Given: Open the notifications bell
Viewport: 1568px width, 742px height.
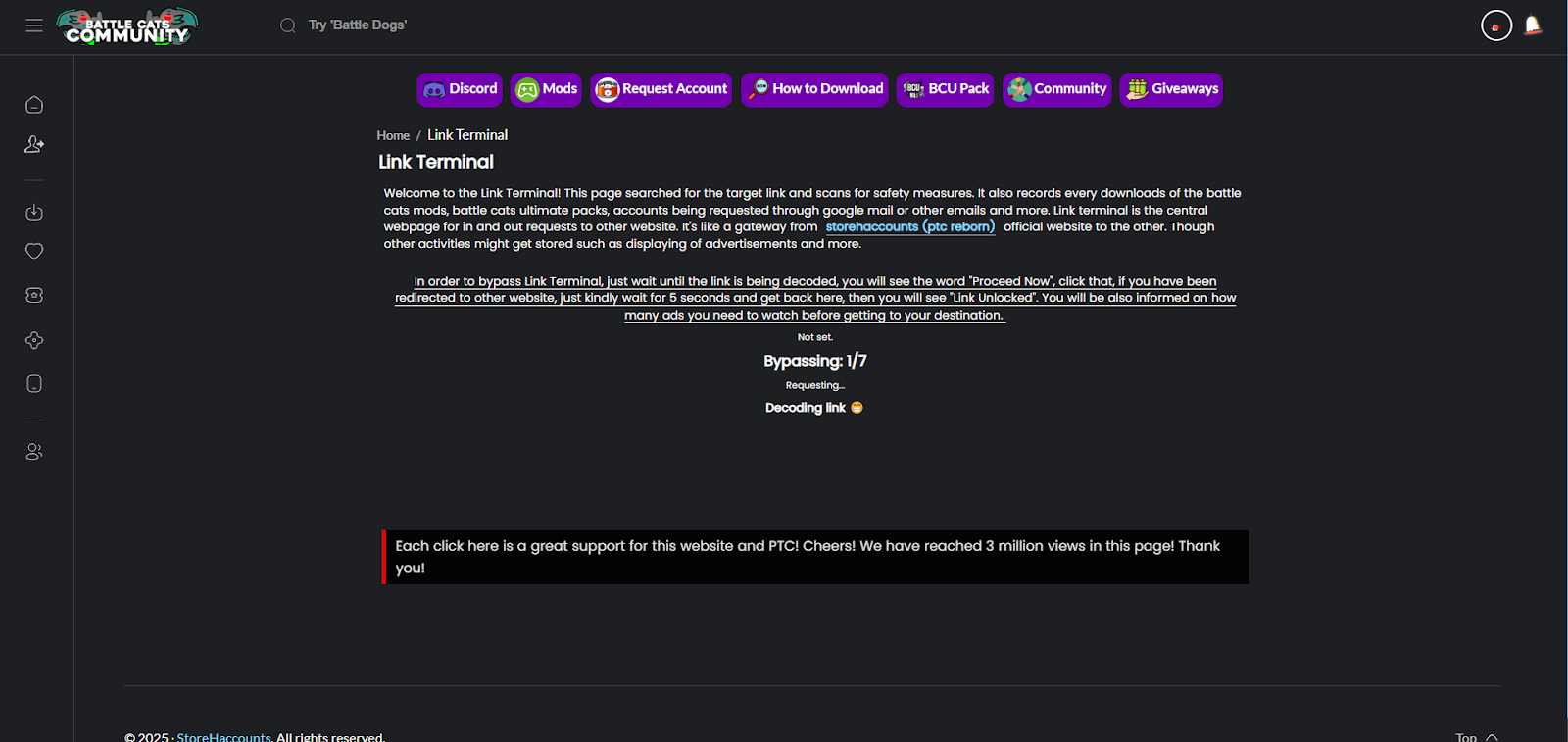Looking at the screenshot, I should coord(1534,25).
